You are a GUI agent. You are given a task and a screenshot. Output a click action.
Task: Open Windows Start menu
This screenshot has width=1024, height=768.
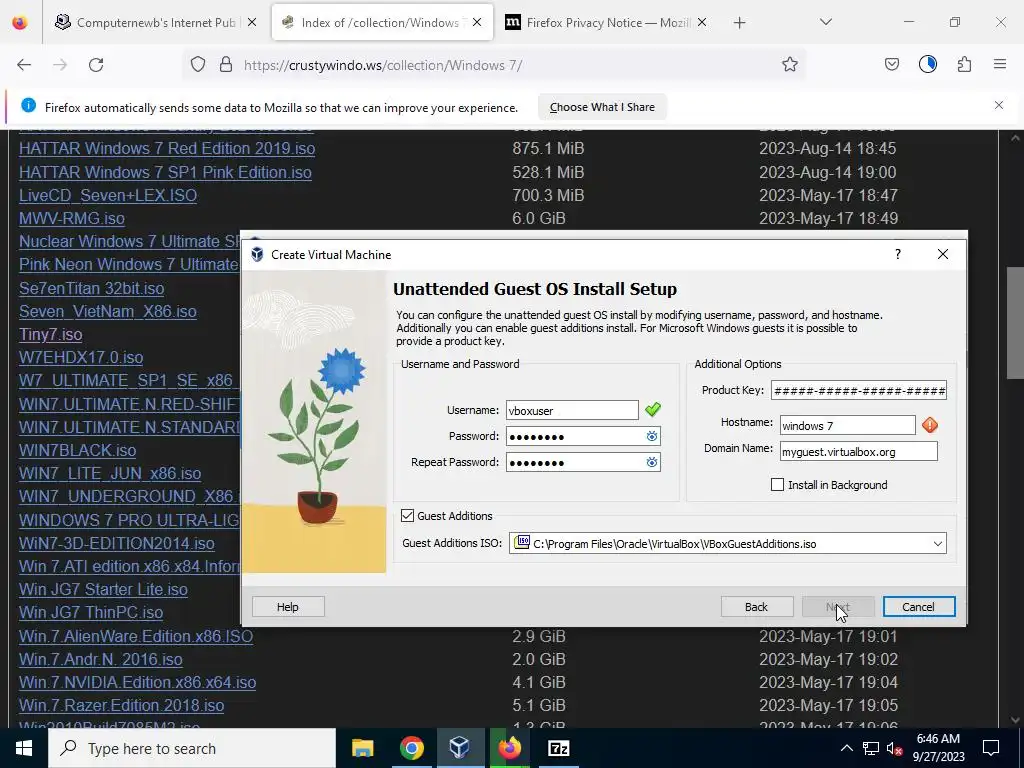pos(24,748)
